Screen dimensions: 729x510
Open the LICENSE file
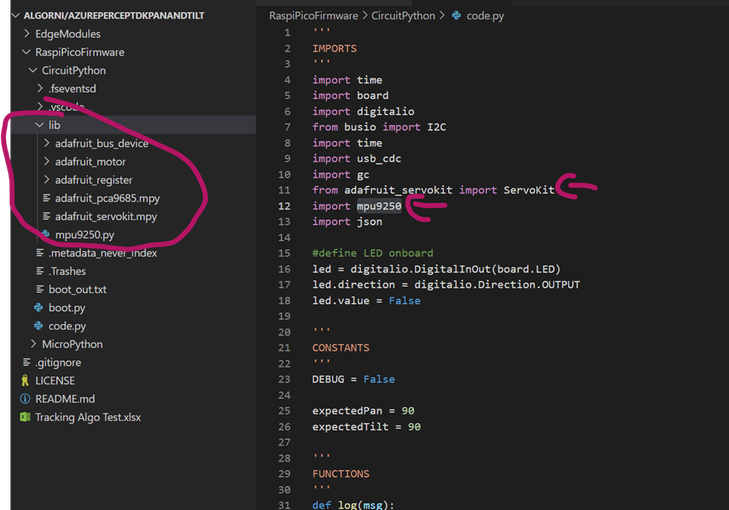[x=55, y=381]
